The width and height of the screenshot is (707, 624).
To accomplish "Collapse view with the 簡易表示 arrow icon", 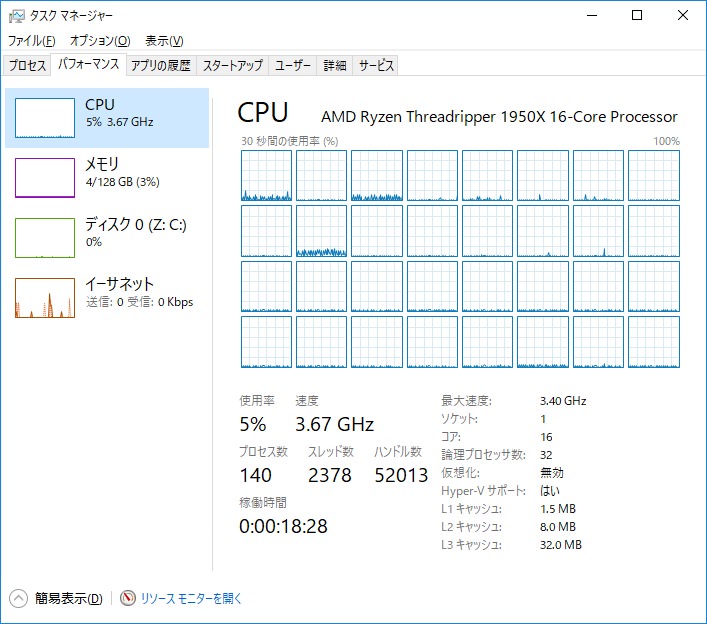I will tap(18, 598).
